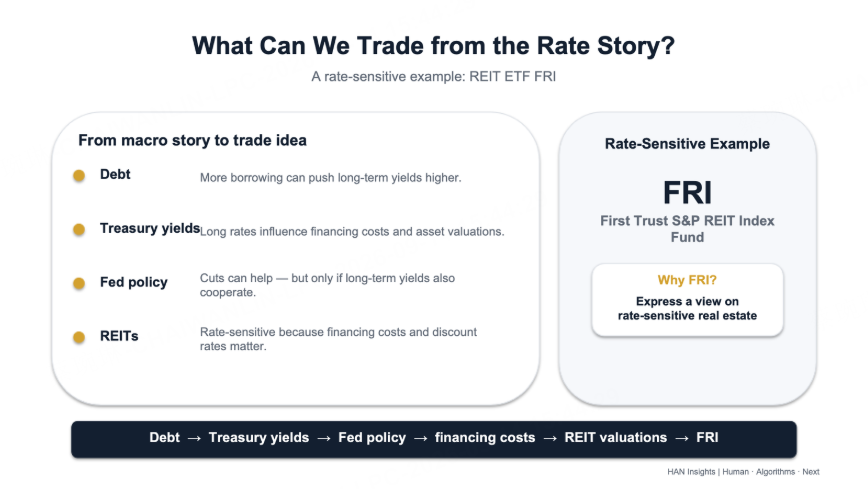Select the slide title What Can We Trade
This screenshot has height=489, width=868.
433,45
